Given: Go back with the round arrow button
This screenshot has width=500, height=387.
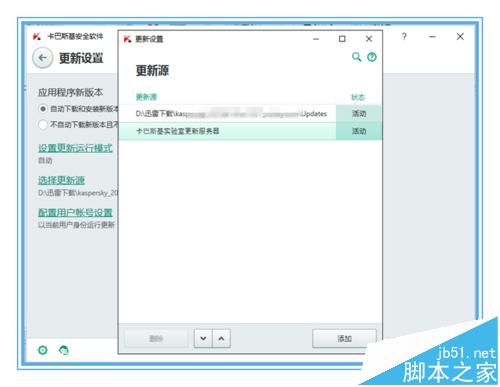Looking at the screenshot, I should tap(42, 58).
